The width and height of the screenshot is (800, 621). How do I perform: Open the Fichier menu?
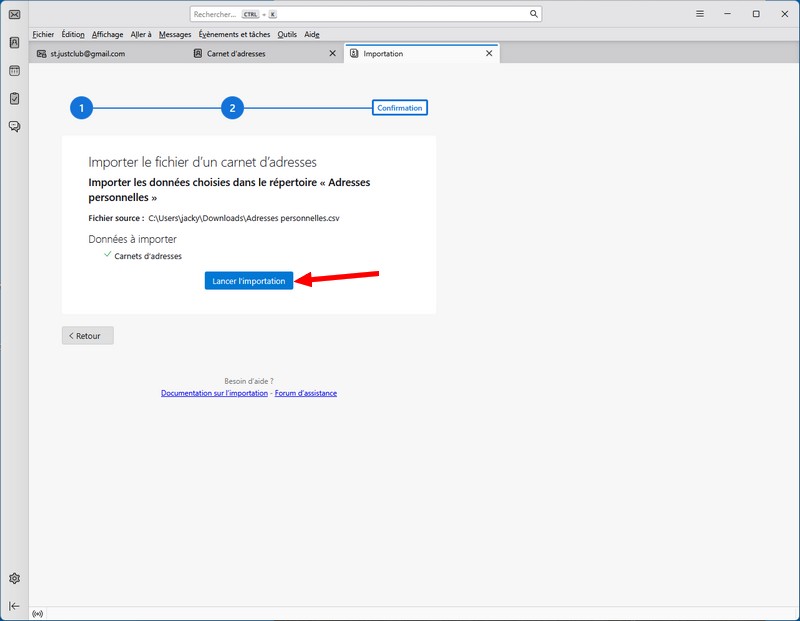[x=43, y=34]
